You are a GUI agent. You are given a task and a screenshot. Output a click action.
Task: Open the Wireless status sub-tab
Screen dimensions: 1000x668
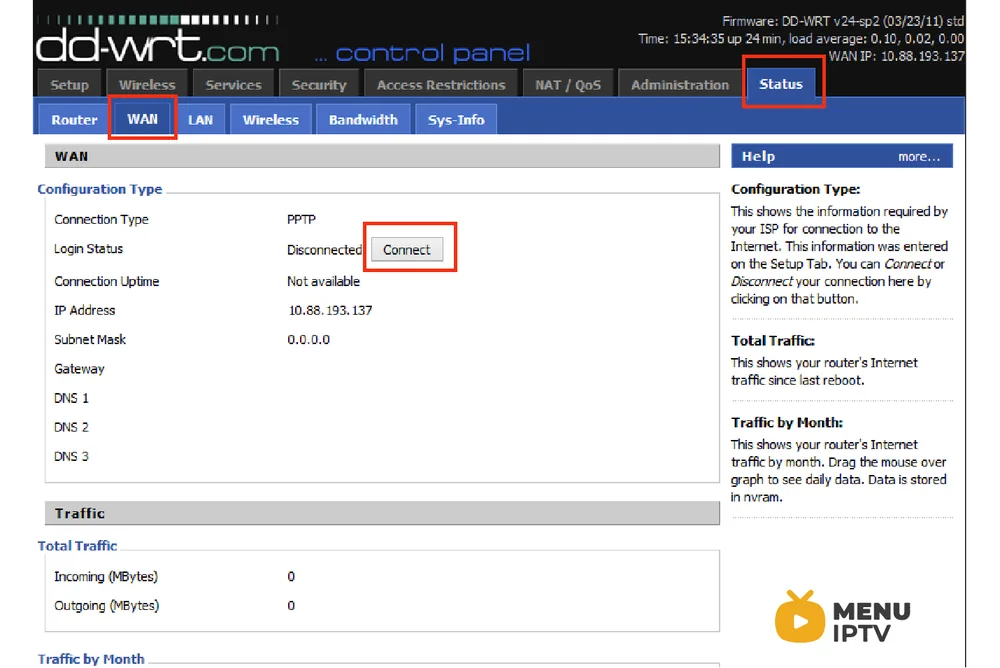click(x=270, y=119)
